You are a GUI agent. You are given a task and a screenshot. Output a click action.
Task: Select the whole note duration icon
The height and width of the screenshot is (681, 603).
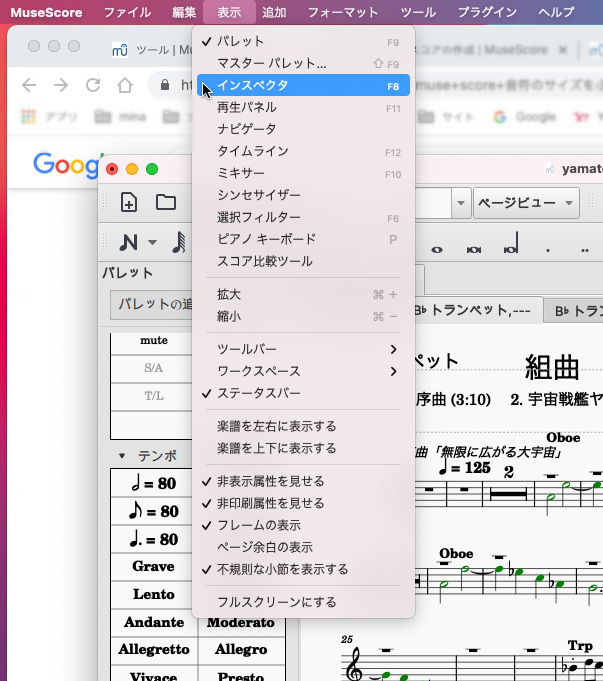436,248
